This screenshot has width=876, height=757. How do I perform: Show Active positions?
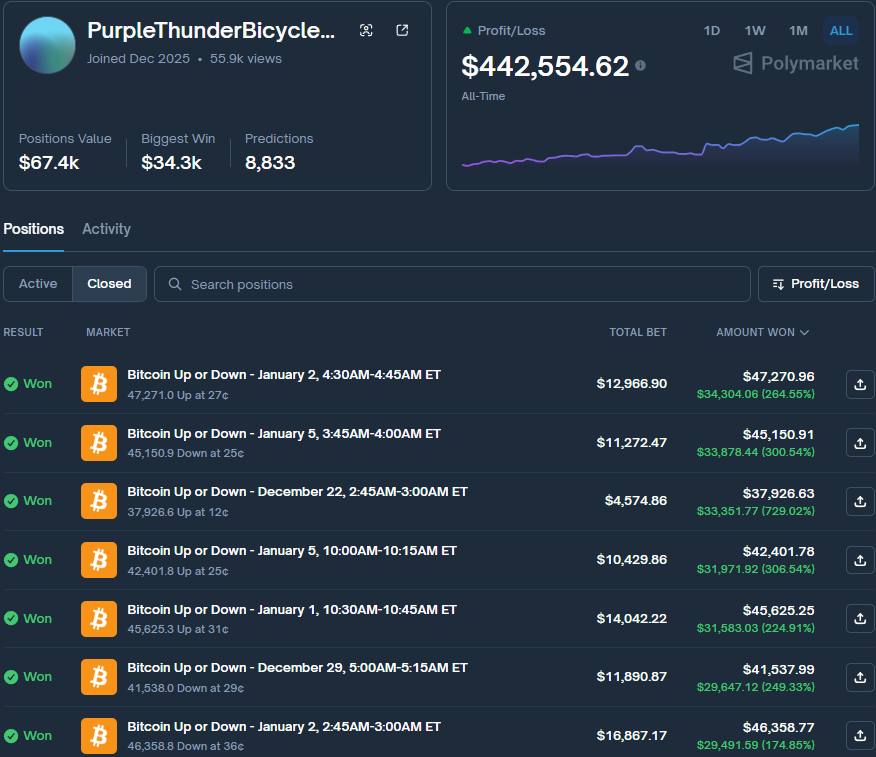(x=38, y=284)
